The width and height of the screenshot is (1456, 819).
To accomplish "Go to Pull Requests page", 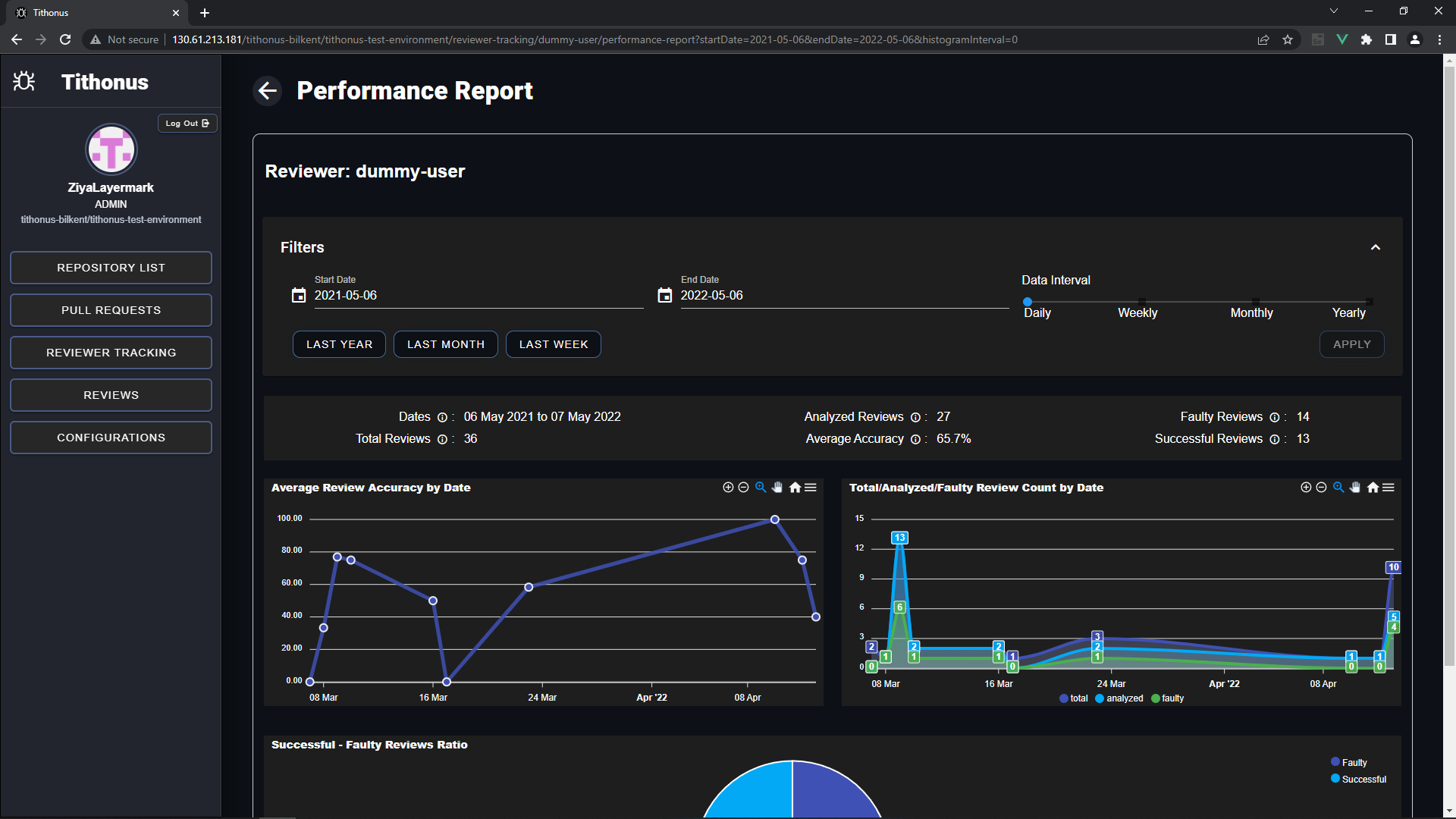I will click(x=111, y=310).
